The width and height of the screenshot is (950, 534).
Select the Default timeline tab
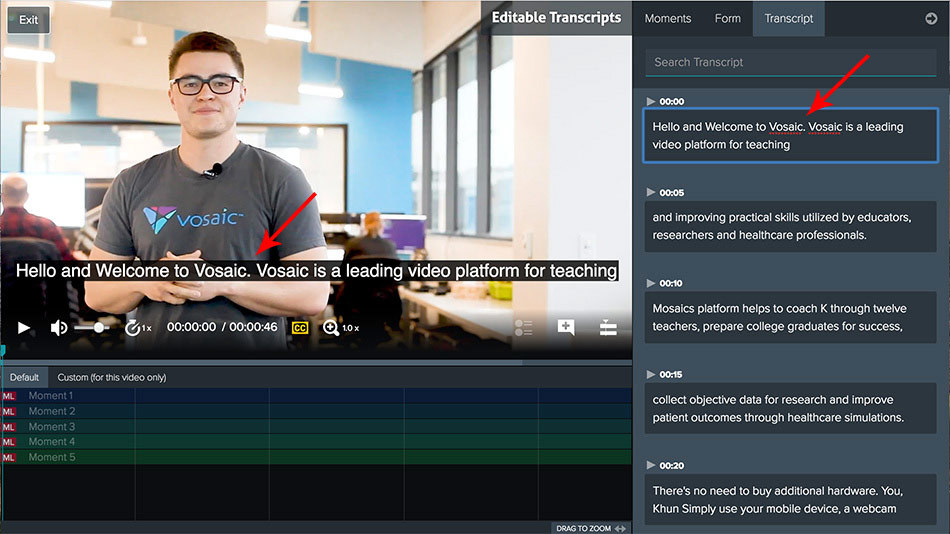coord(24,377)
